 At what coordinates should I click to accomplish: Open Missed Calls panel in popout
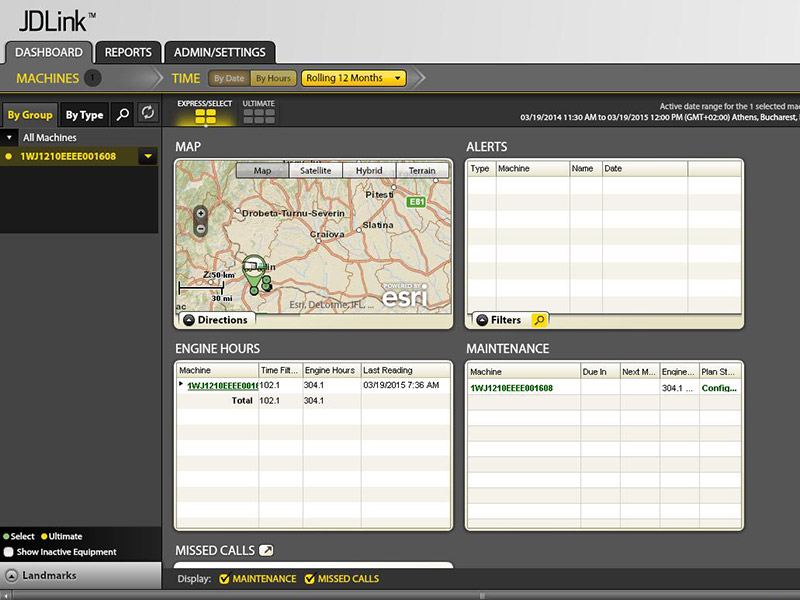[266, 551]
